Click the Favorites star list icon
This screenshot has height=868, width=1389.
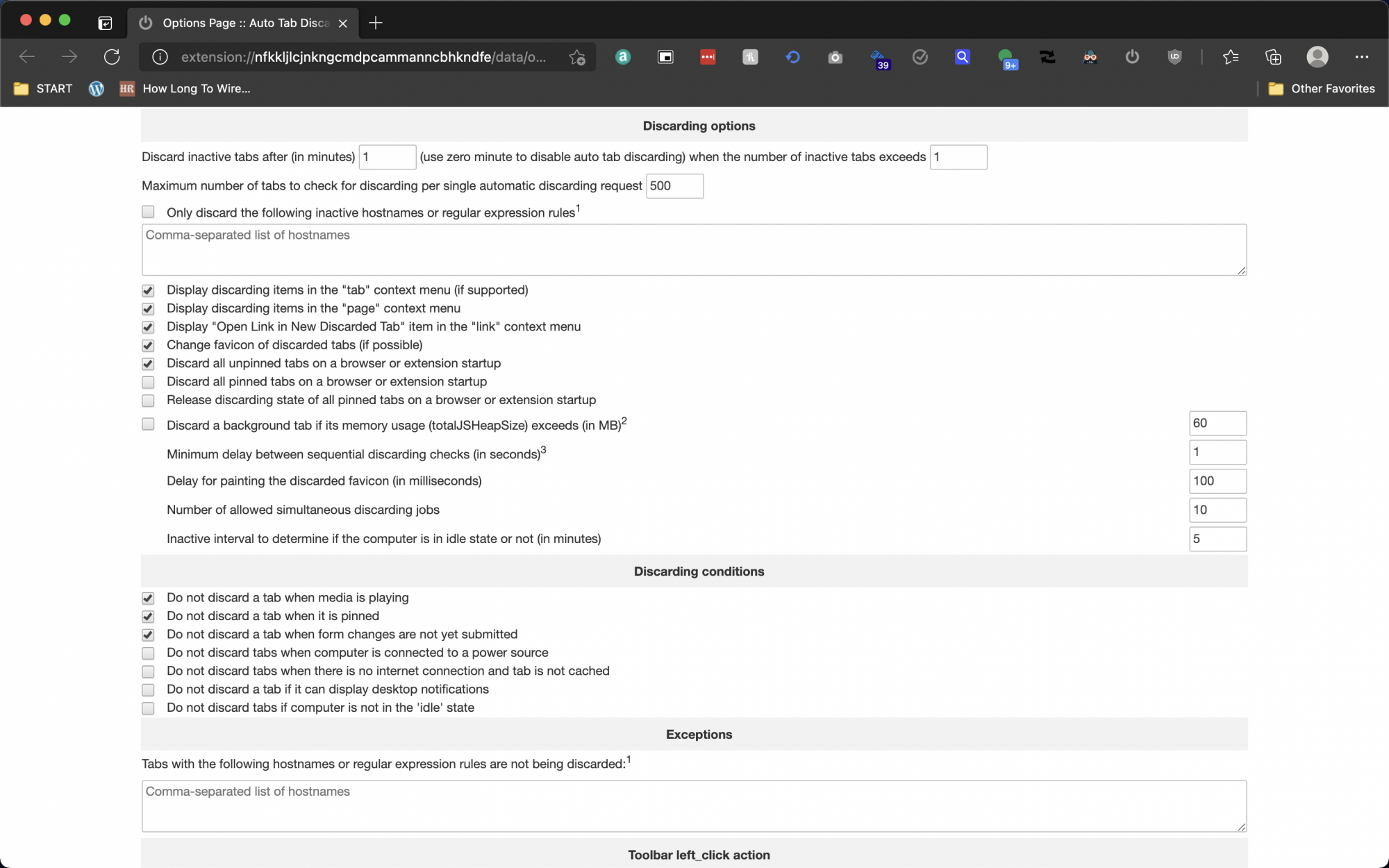tap(1231, 57)
